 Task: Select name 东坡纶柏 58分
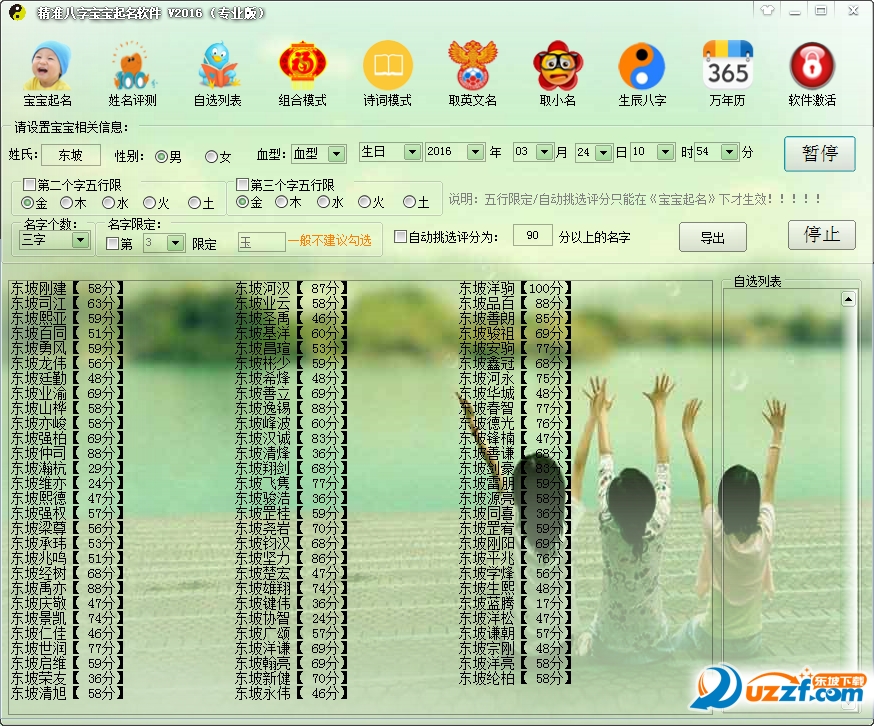[x=514, y=678]
